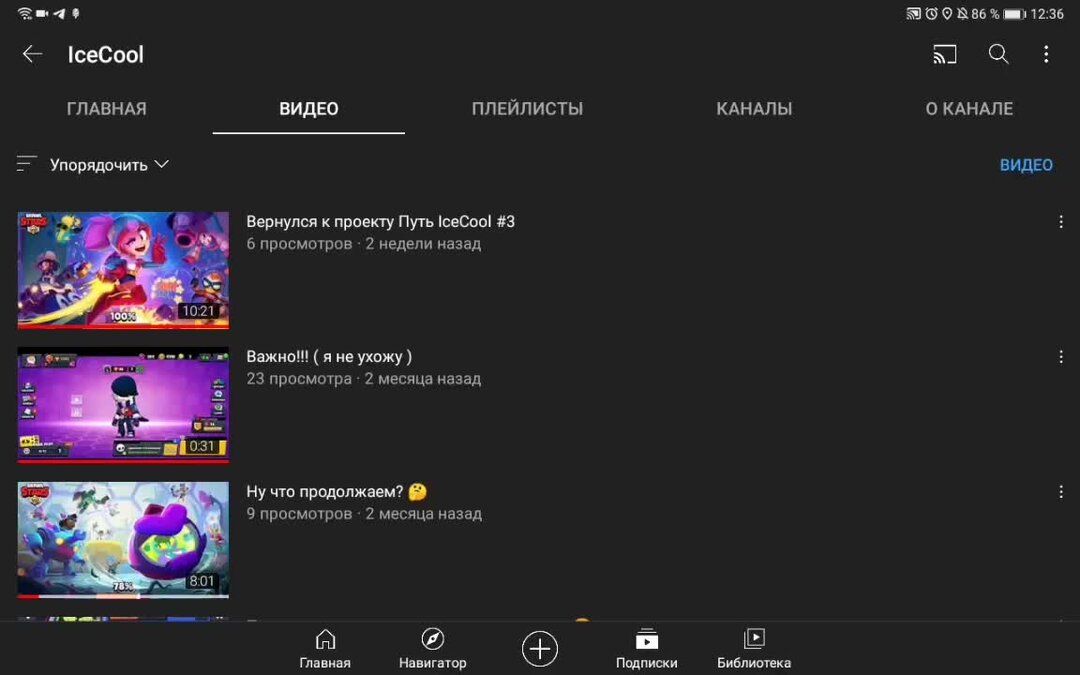Tap the IceCool channel title

click(x=105, y=54)
